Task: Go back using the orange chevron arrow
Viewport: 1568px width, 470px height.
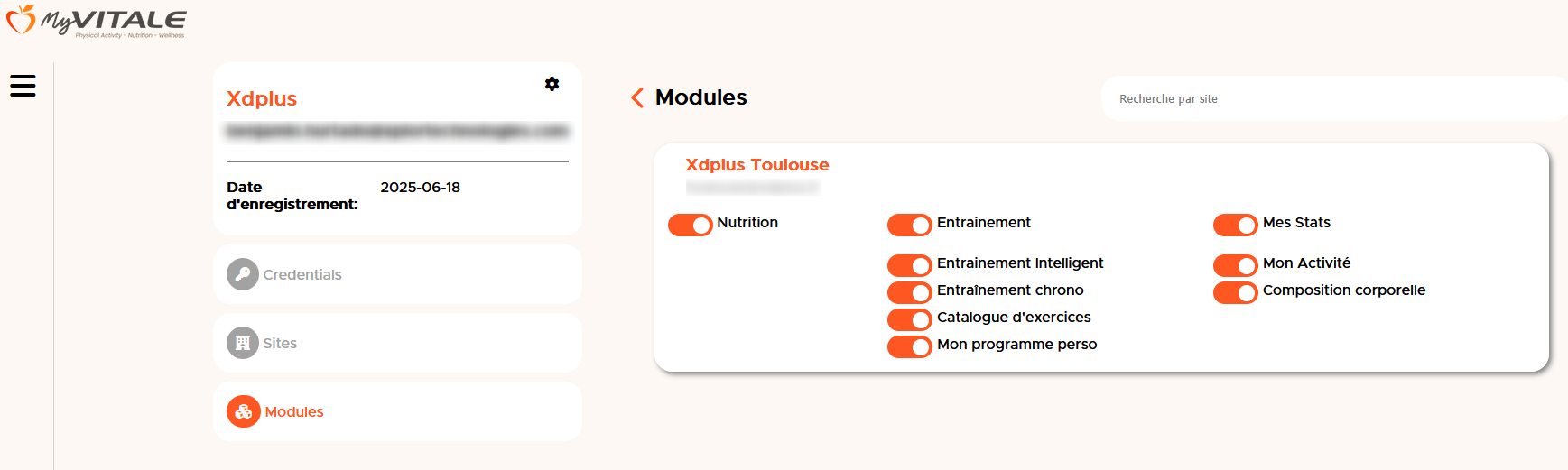Action: [637, 97]
